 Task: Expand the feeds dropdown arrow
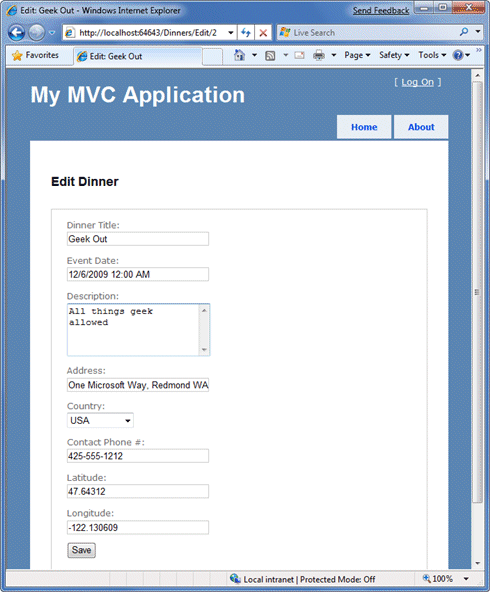pos(285,55)
